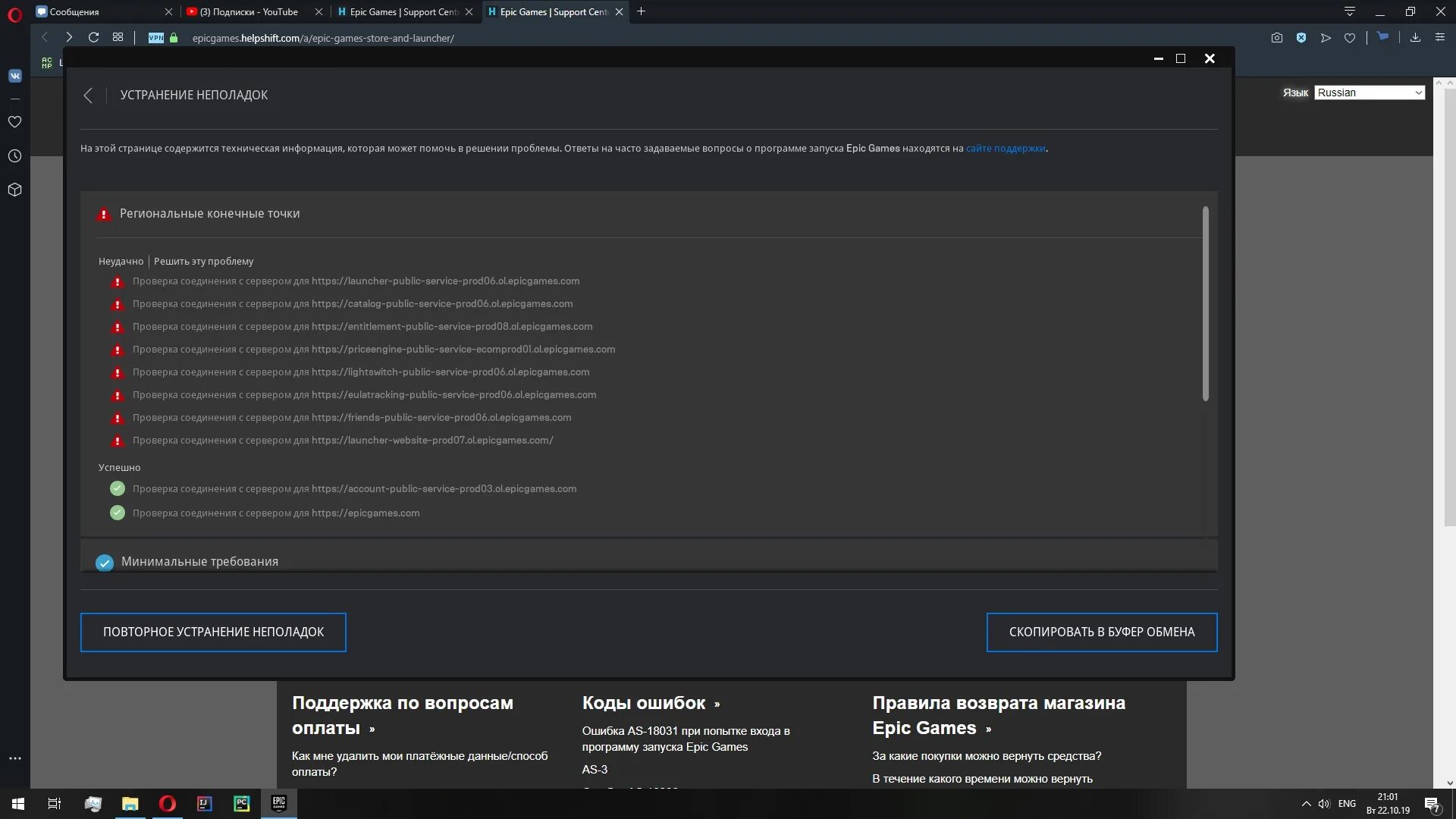Screen dimensions: 1456x819
Task: Open Opera sidebar history clock icon
Action: 14,156
